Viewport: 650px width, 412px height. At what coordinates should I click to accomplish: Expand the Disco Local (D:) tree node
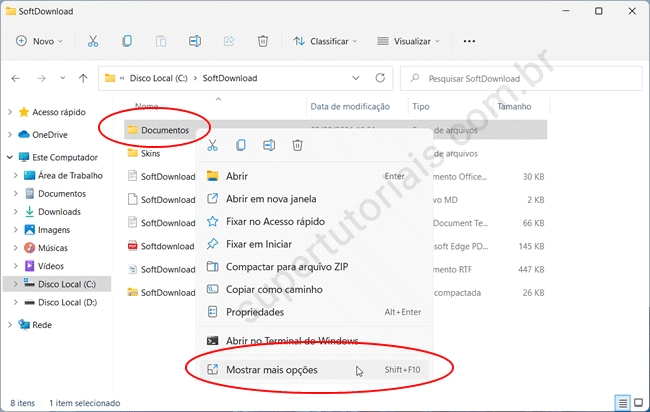click(16, 301)
